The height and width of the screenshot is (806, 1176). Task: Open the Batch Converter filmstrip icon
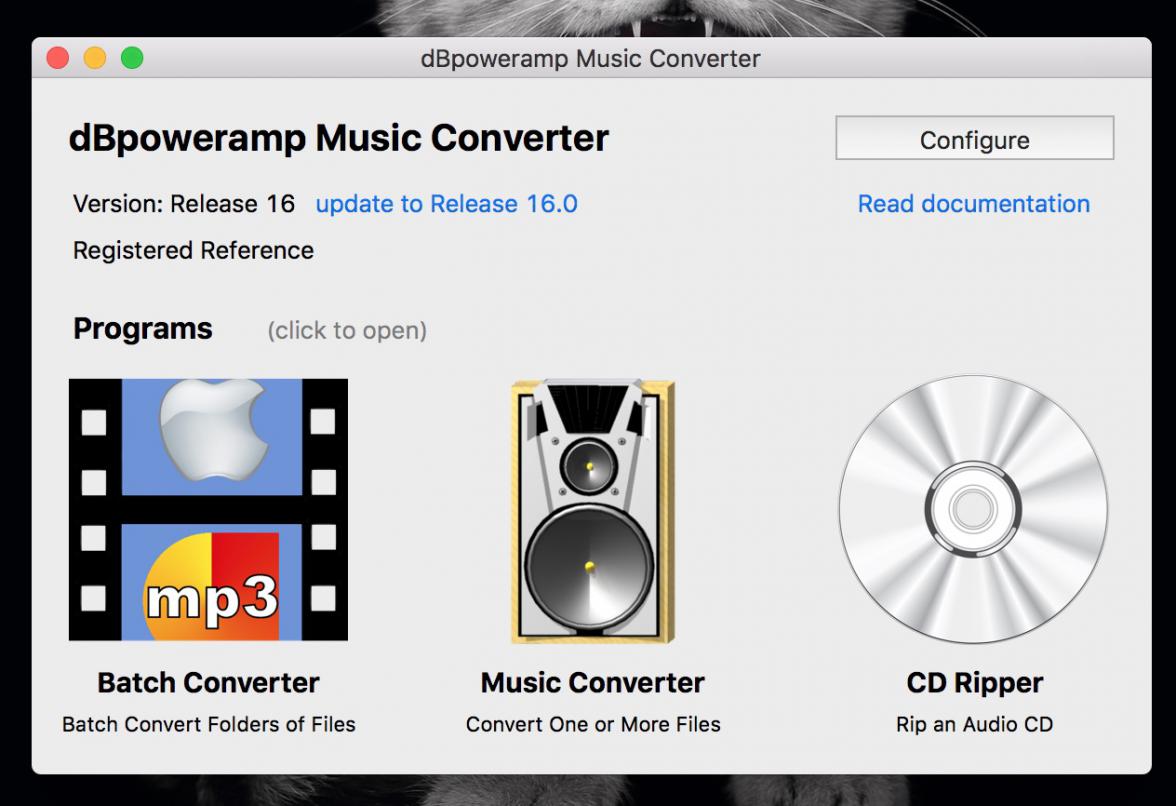pos(208,509)
